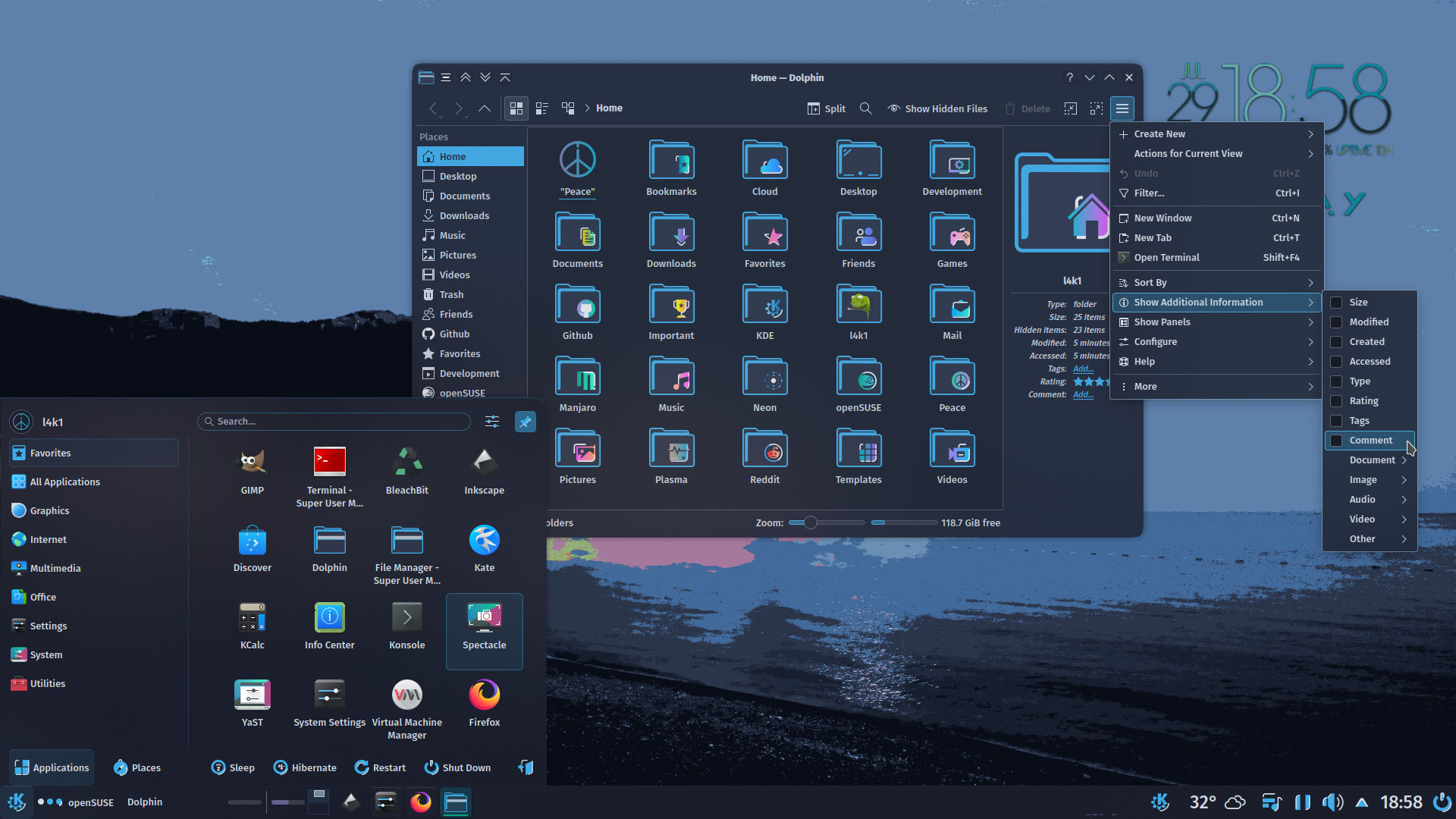1456x819 pixels.
Task: Expand the More submenu
Action: click(x=1216, y=386)
